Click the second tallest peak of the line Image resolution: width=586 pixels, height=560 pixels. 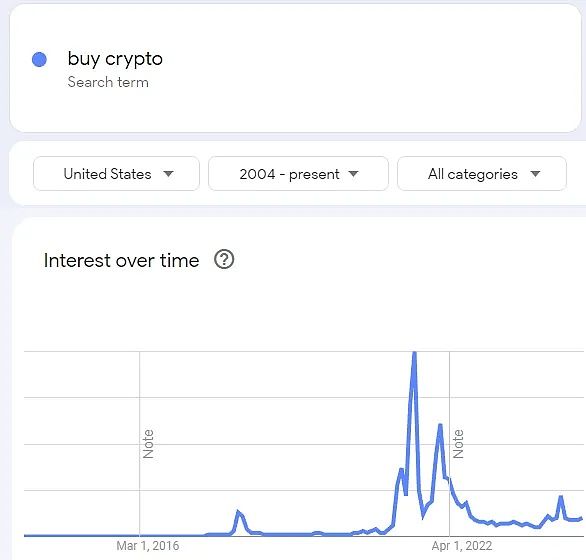pos(440,425)
